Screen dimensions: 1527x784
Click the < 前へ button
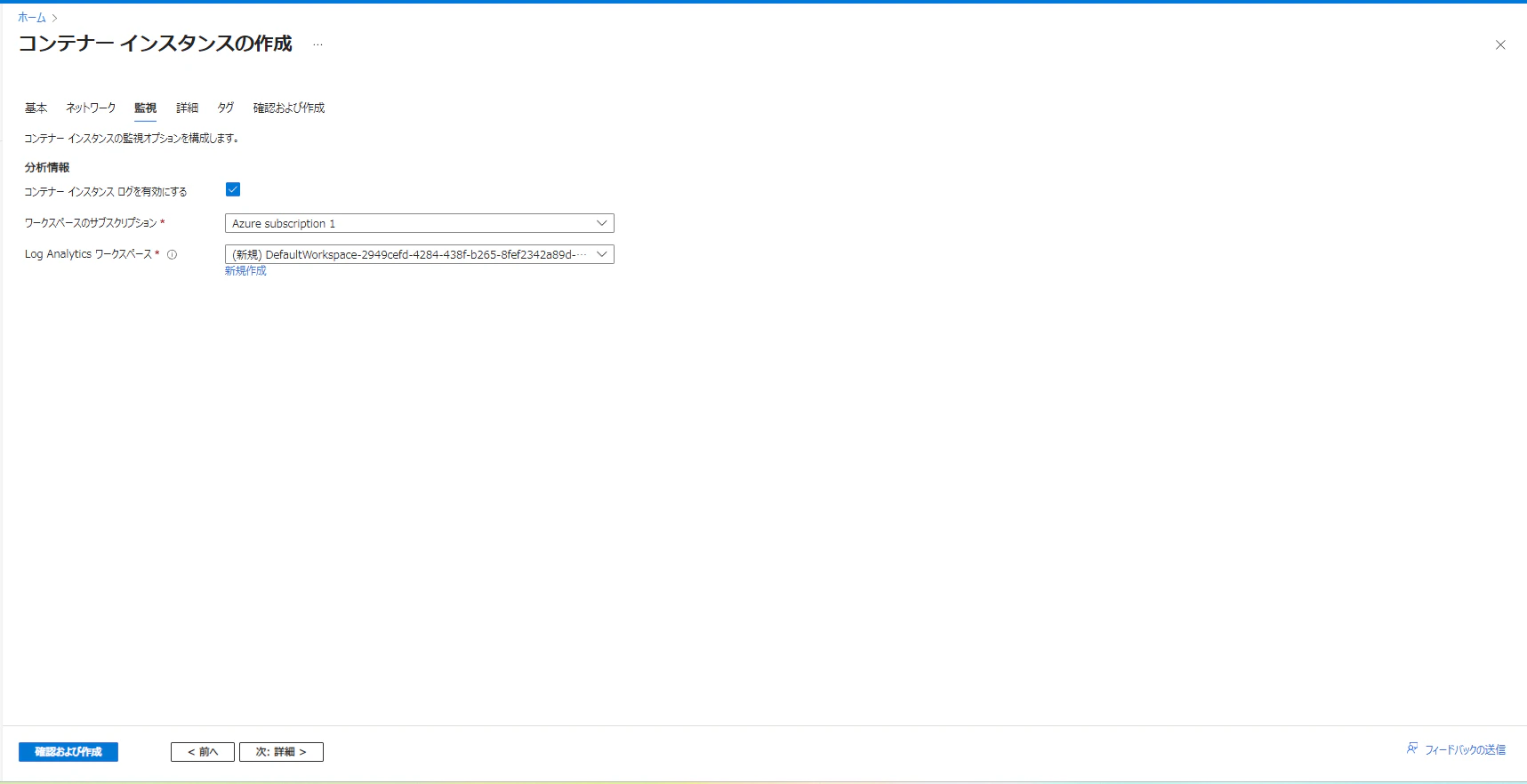[x=203, y=752]
